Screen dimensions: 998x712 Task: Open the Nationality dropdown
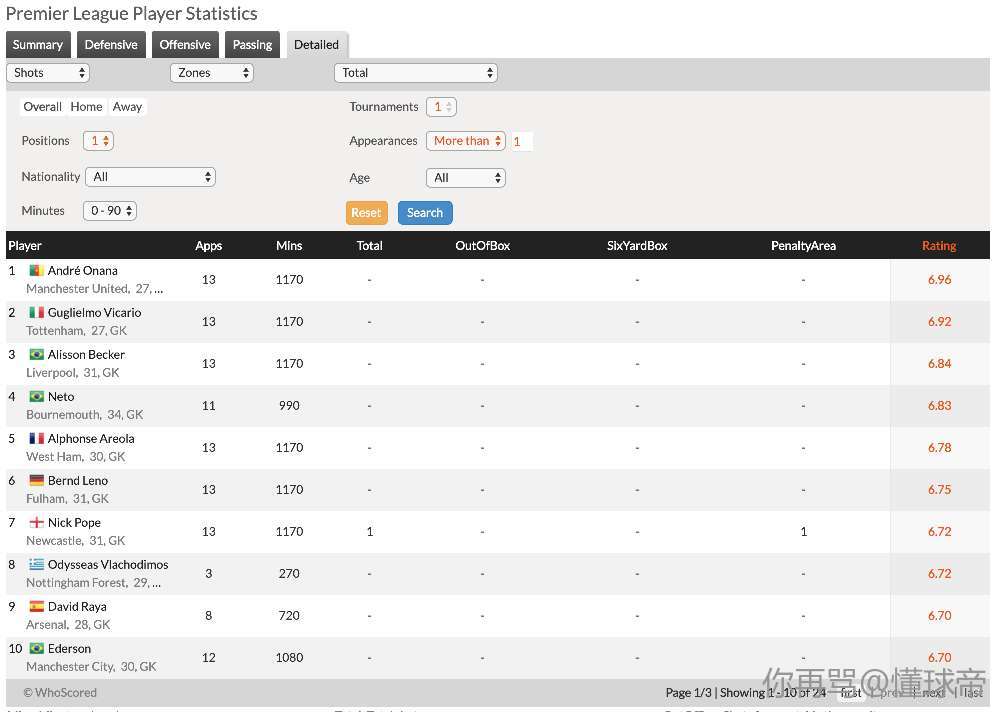click(151, 177)
